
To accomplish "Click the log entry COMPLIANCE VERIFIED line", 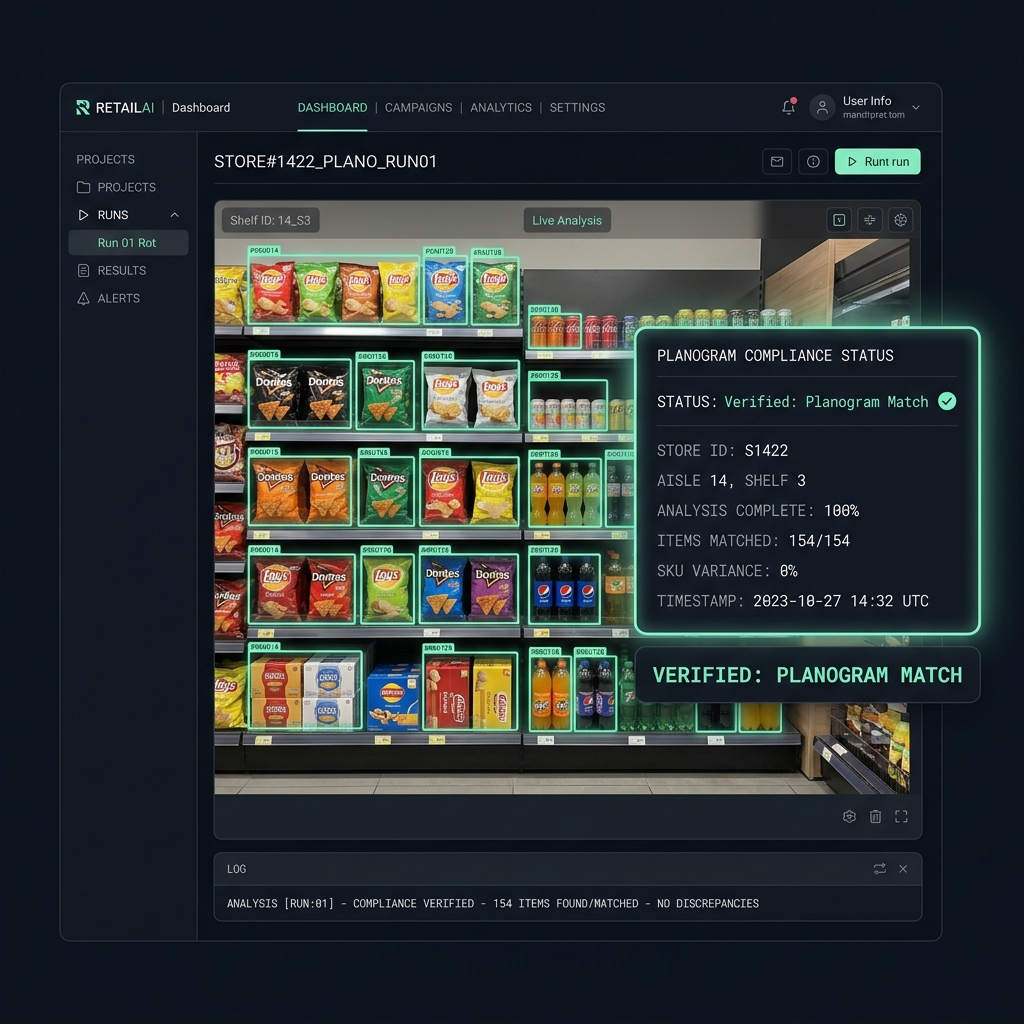I will pos(493,903).
